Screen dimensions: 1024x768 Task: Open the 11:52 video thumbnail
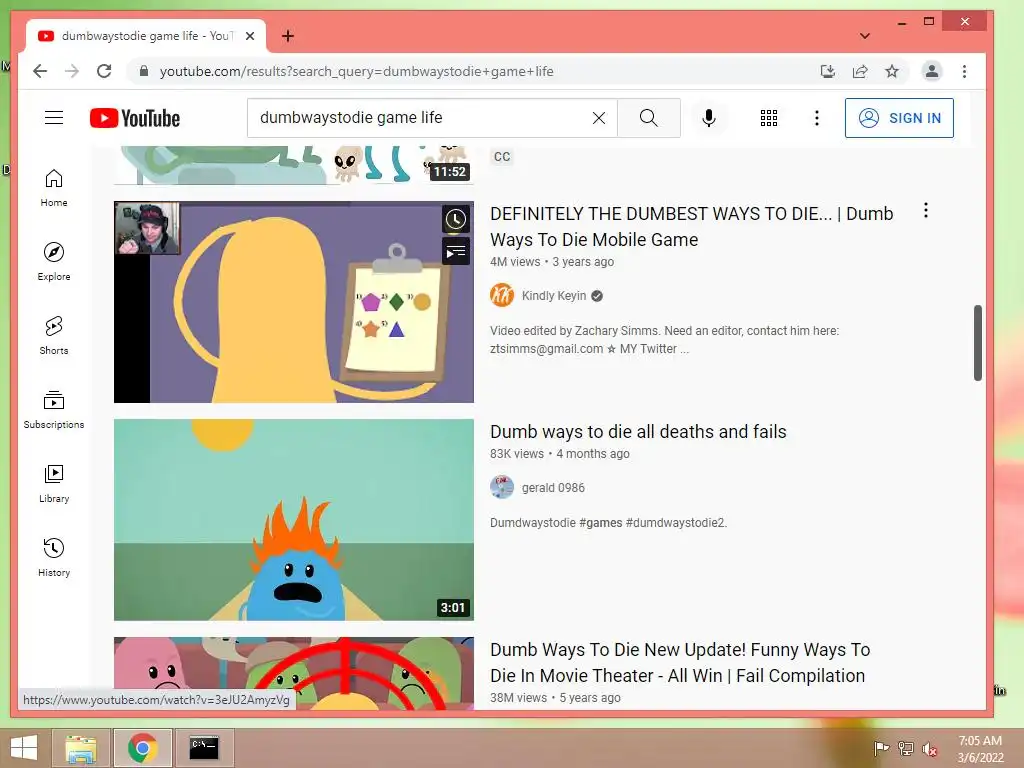(x=294, y=165)
